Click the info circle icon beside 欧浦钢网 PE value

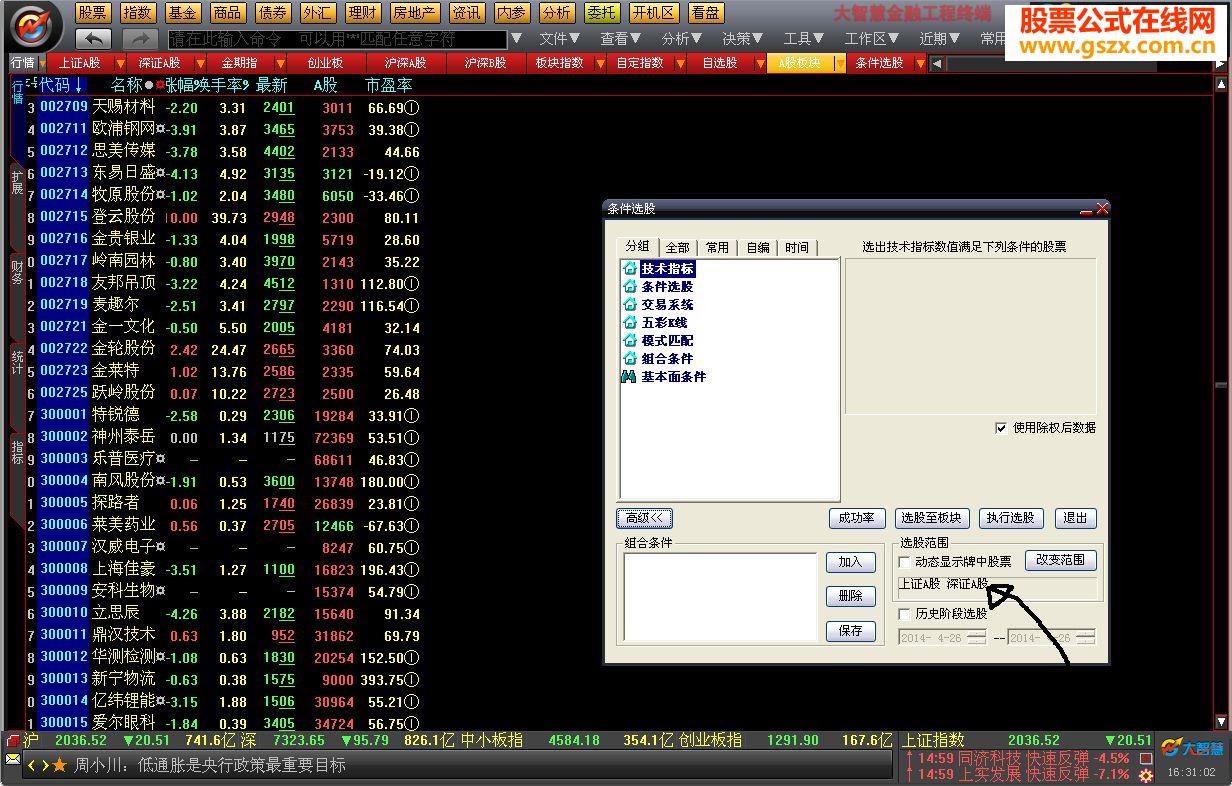click(x=412, y=130)
